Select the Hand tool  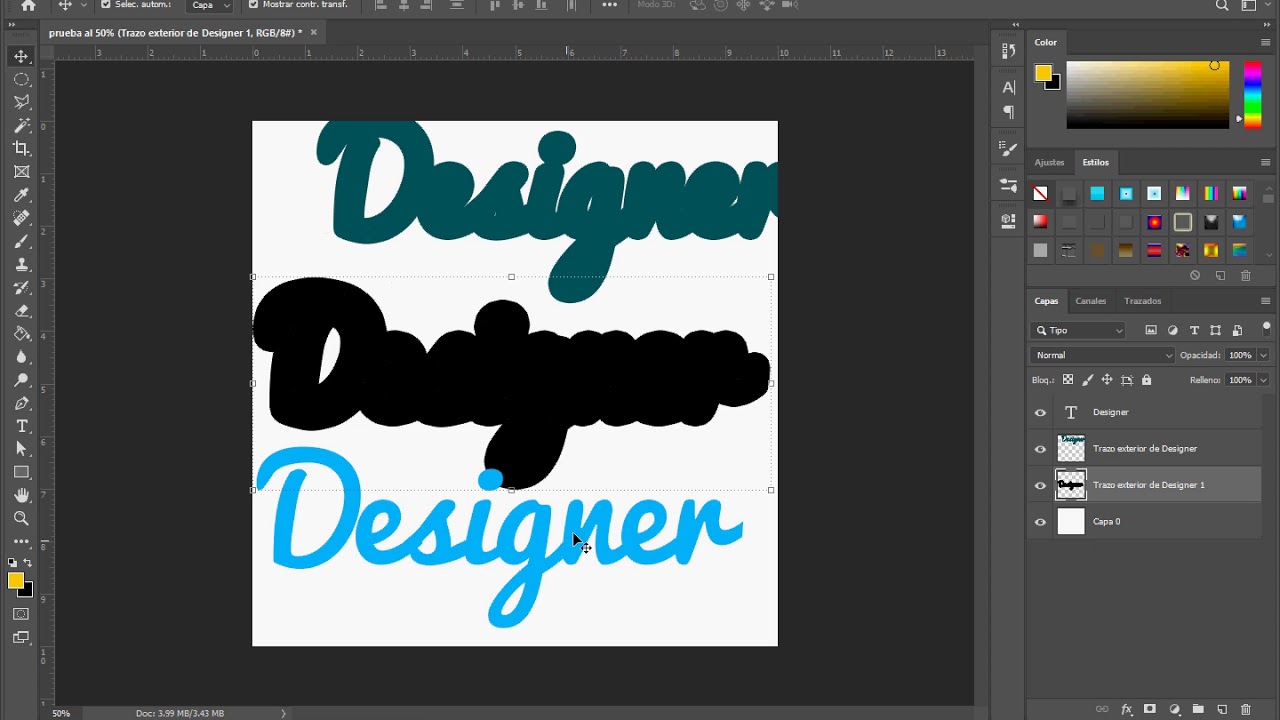(x=21, y=495)
